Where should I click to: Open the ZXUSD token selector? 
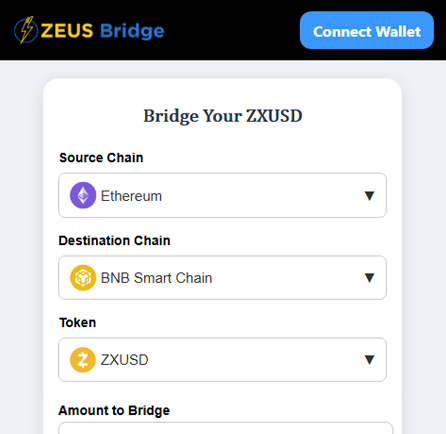(x=222, y=360)
